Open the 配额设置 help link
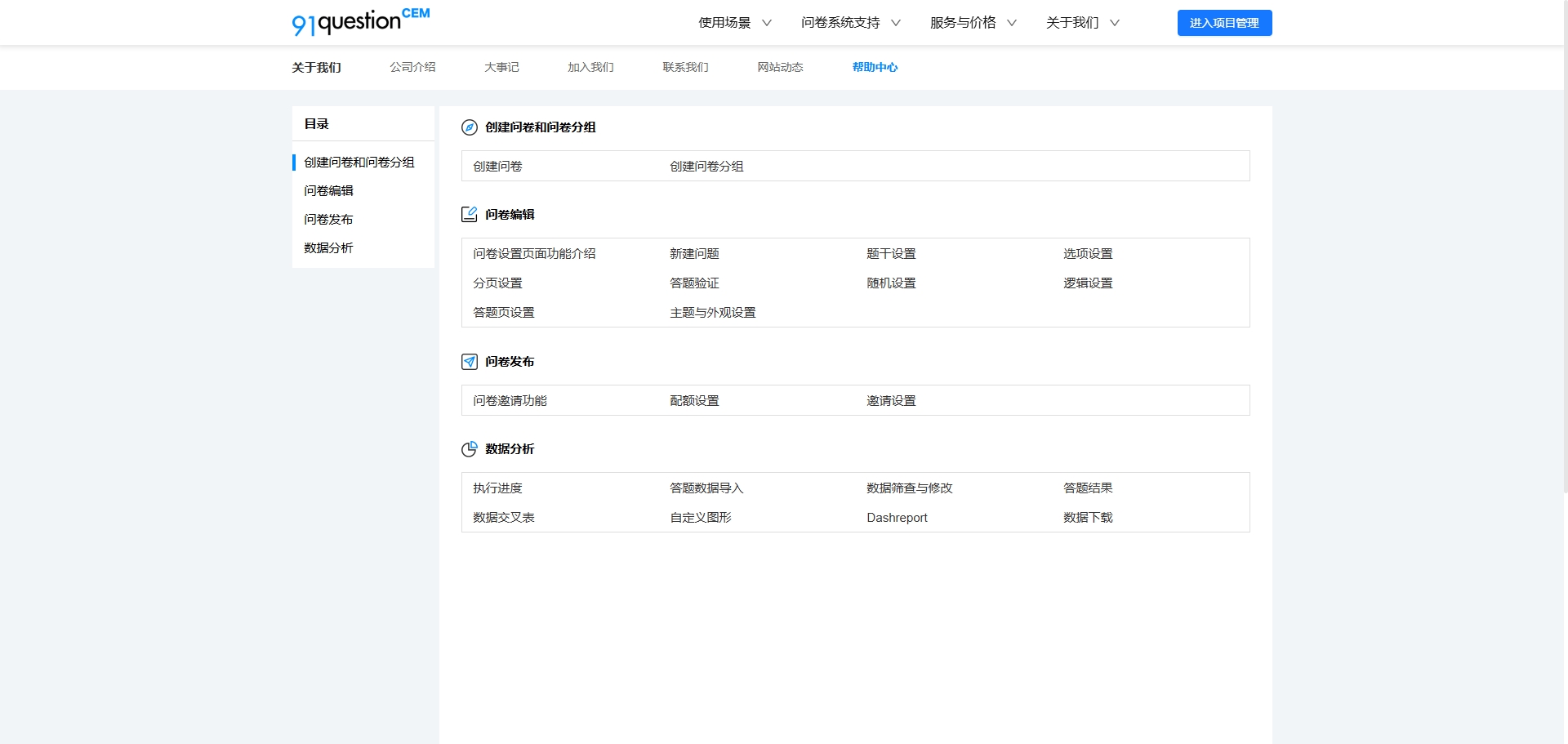Screen dimensions: 1568x744 (x=694, y=401)
